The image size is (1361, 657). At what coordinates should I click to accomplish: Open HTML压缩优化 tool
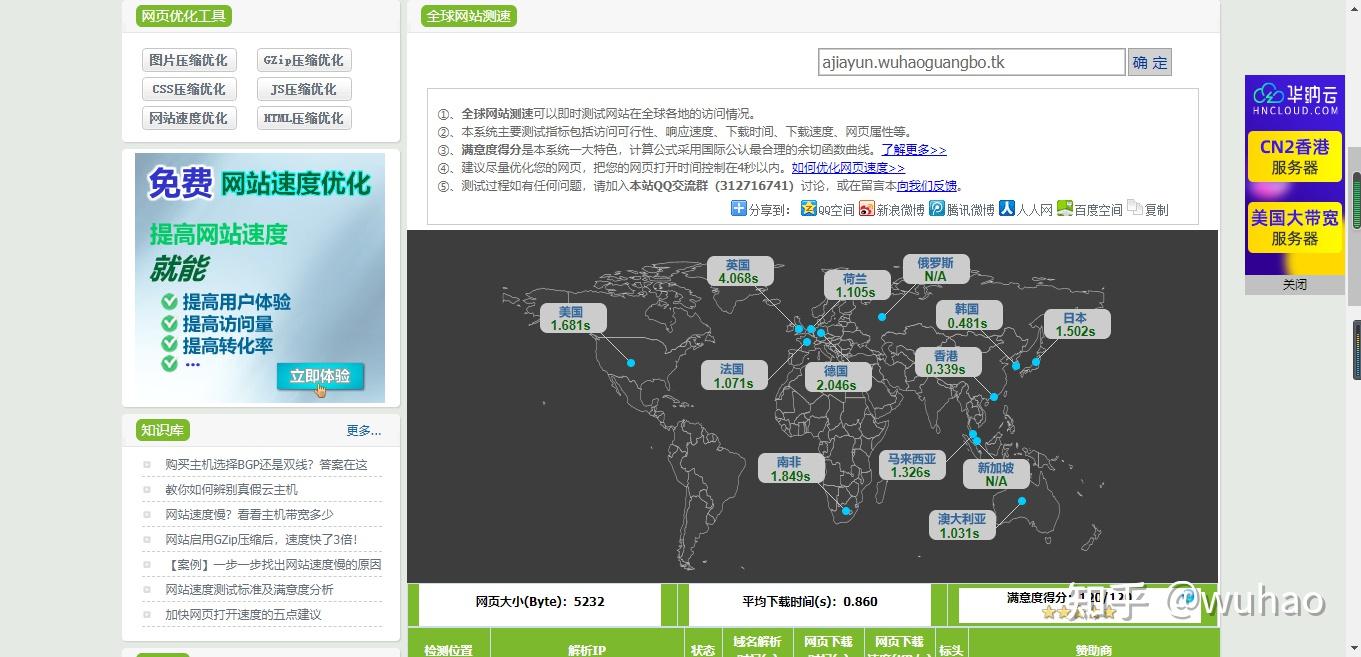point(304,118)
